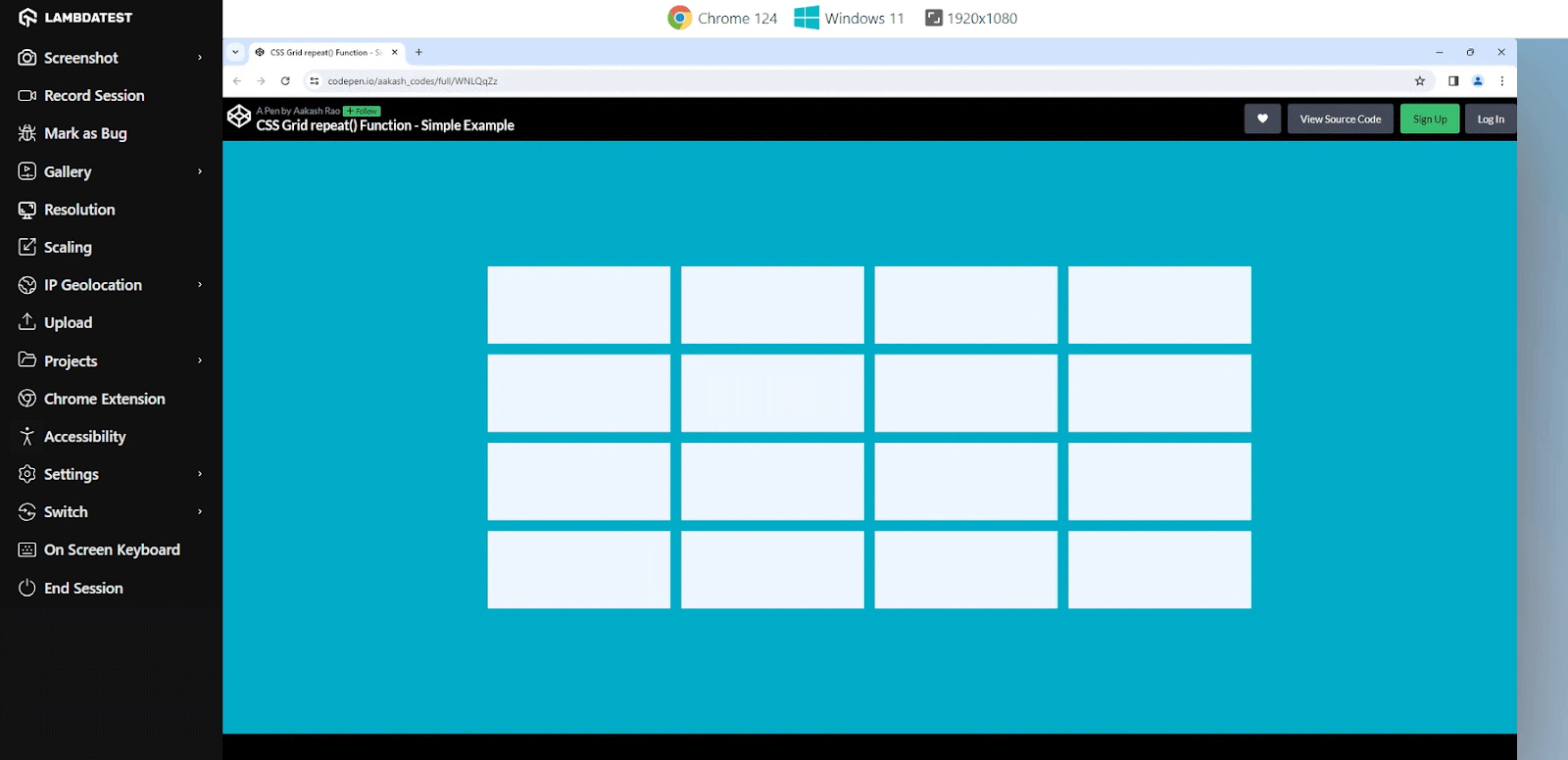The width and height of the screenshot is (1568, 760).
Task: Focus the codepen.io address bar
Action: tap(867, 81)
